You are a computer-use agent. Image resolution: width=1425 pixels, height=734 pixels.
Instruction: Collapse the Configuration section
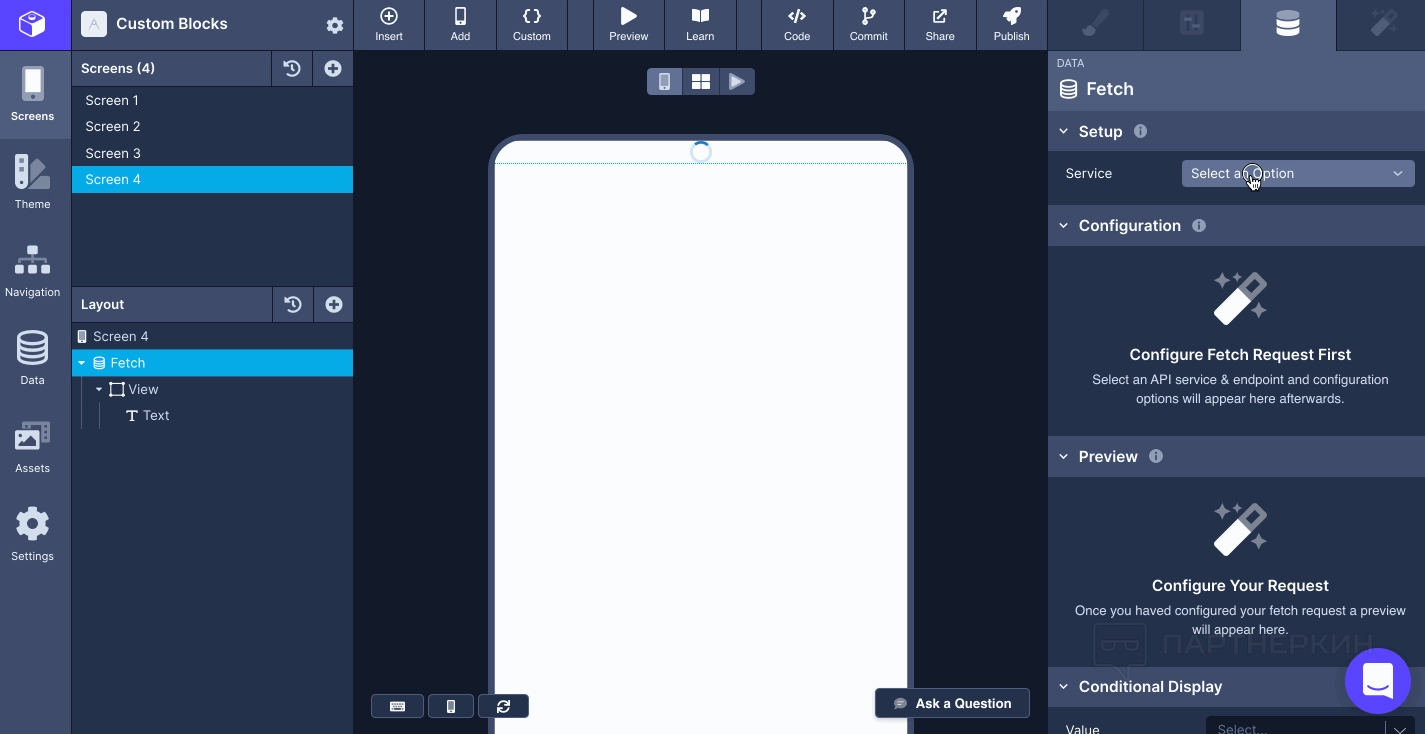1064,226
